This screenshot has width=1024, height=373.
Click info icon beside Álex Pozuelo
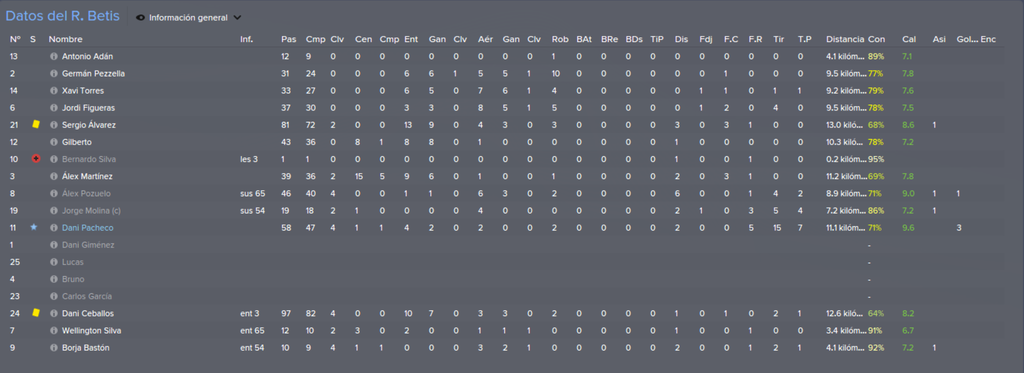54,194
